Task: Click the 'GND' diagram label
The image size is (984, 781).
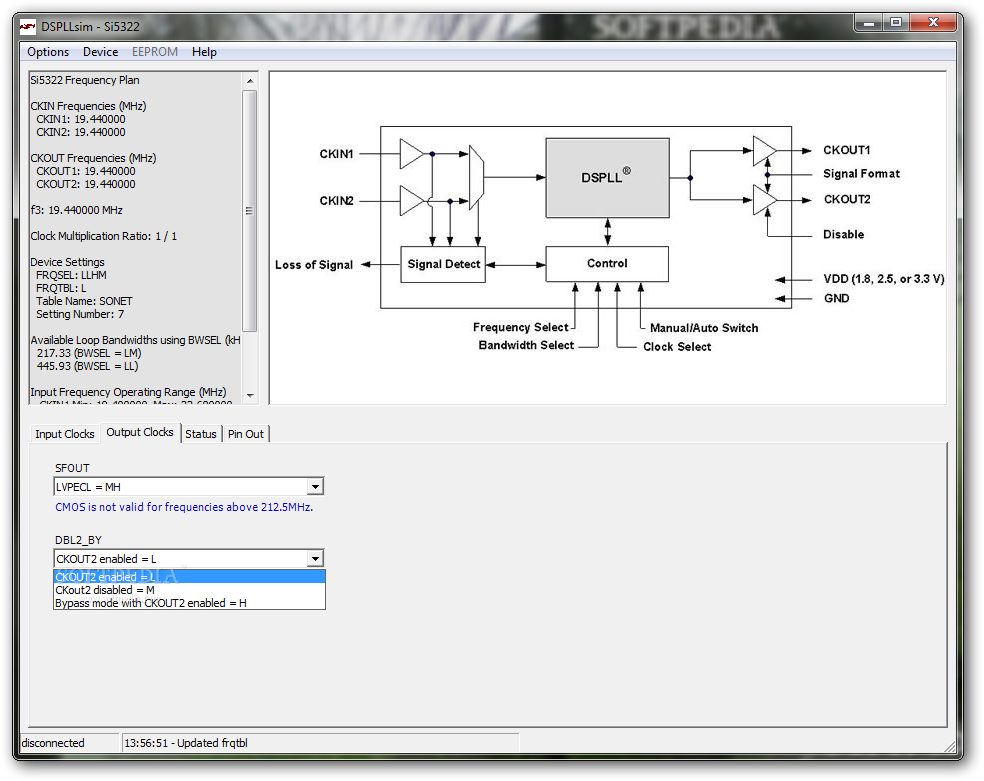Action: (x=836, y=299)
